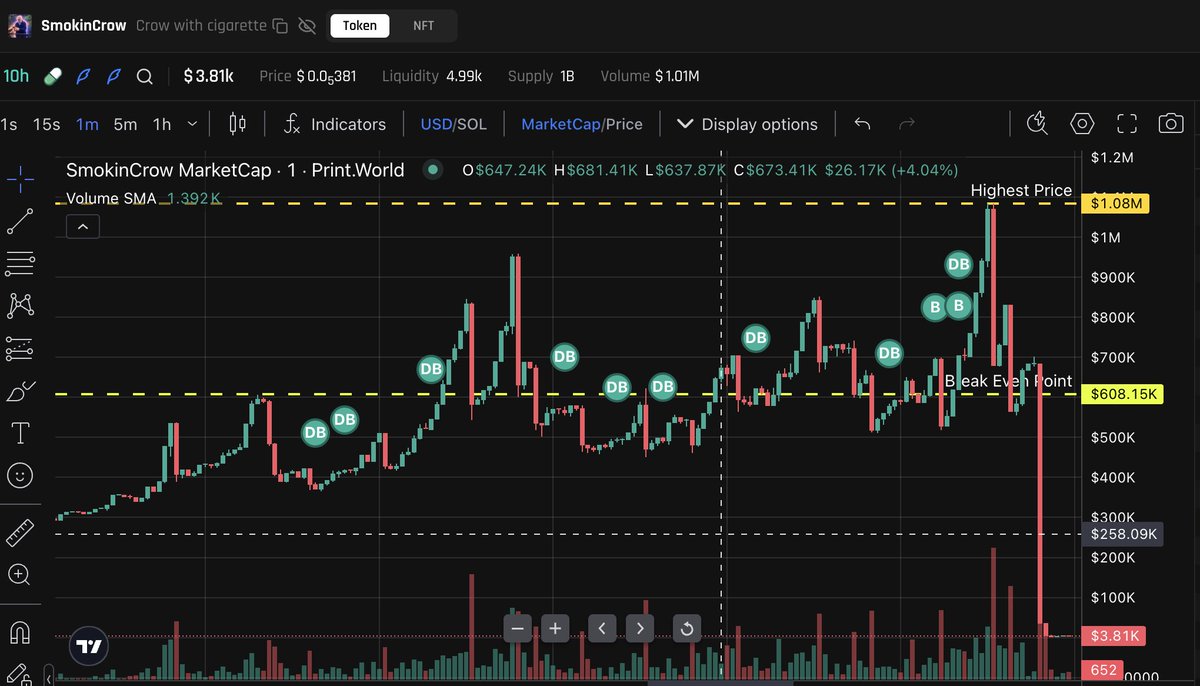Screen dimensions: 1200x686
Task: Click the lightning quick-trade icon
Action: click(x=1037, y=123)
